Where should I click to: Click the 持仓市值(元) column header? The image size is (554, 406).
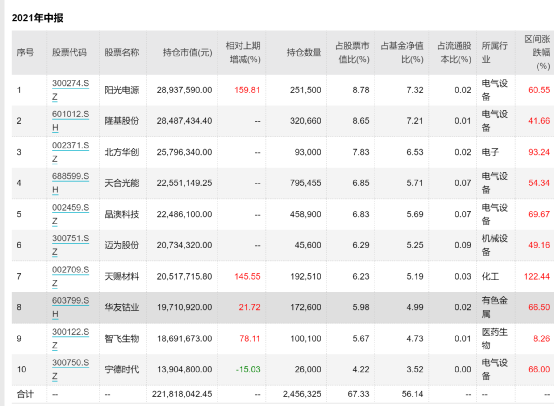[x=187, y=53]
